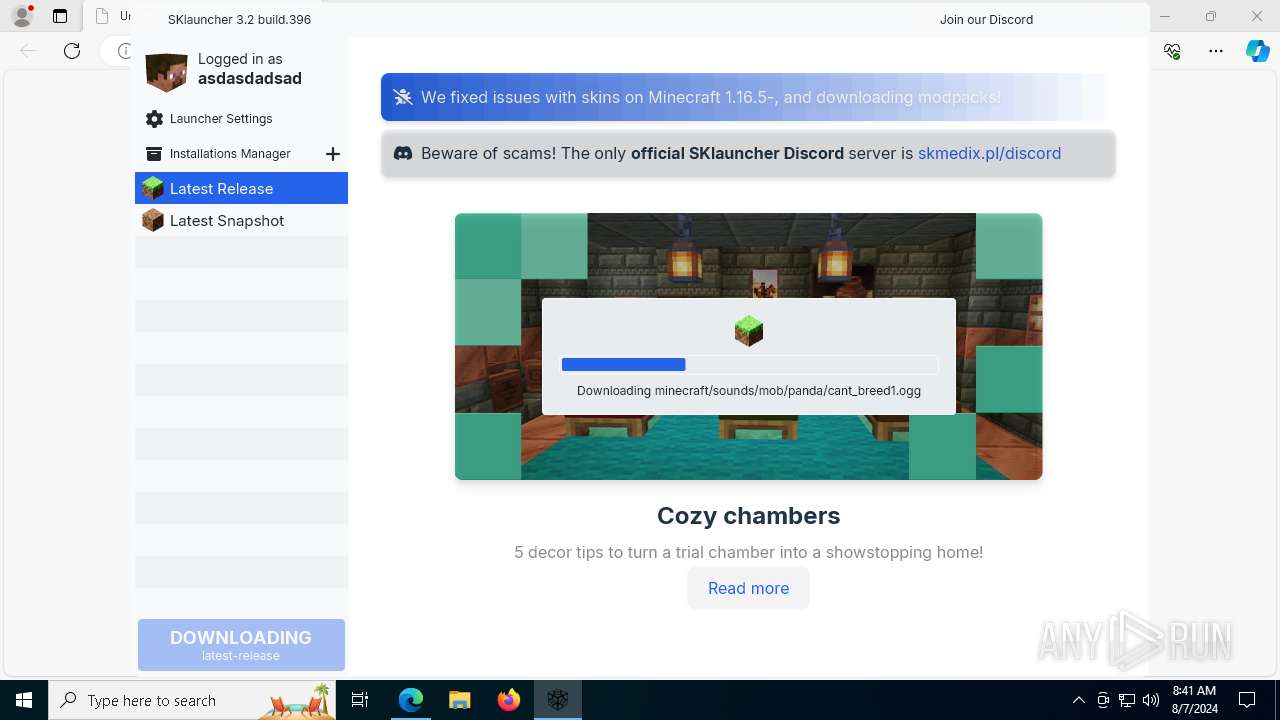
Task: Show hidden system tray icons
Action: [1079, 701]
